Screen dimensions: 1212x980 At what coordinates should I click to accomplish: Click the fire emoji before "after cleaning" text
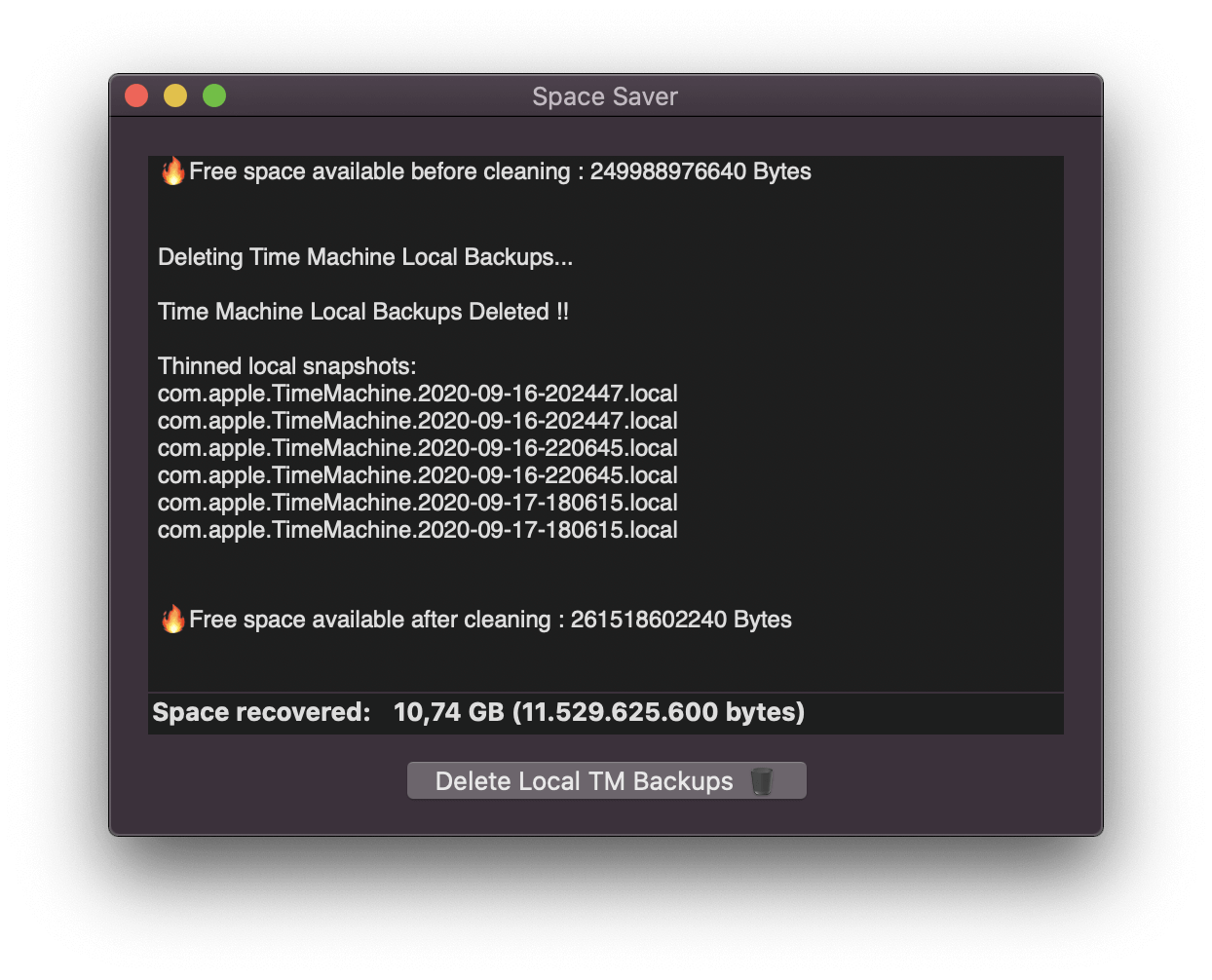pos(173,620)
